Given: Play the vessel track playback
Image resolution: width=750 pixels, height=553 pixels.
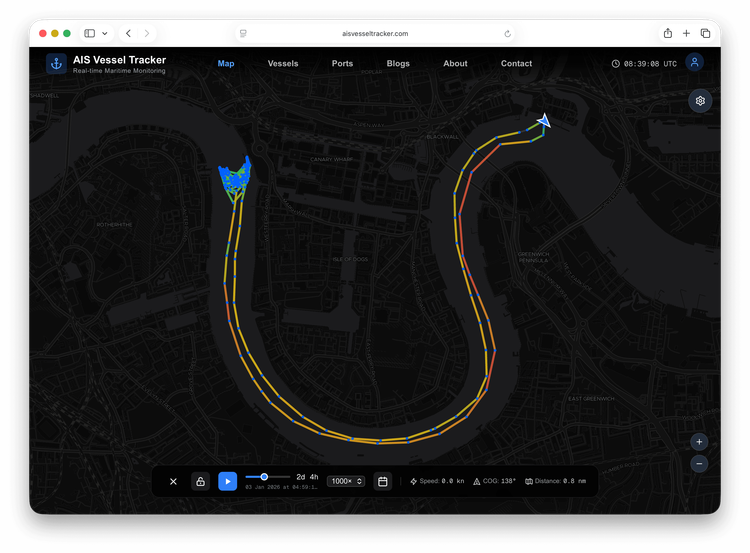Looking at the screenshot, I should [228, 481].
